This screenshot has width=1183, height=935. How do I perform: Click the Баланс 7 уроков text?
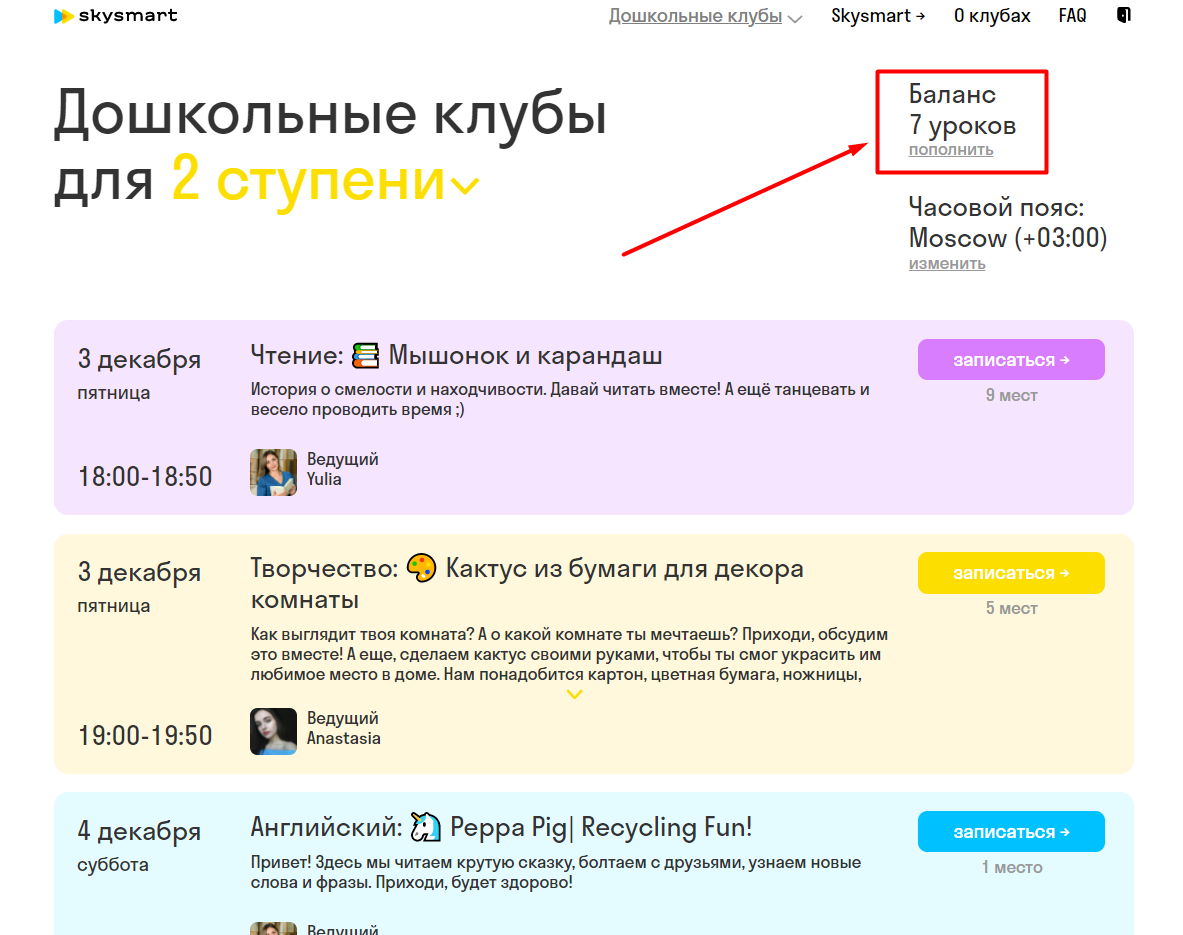click(962, 110)
